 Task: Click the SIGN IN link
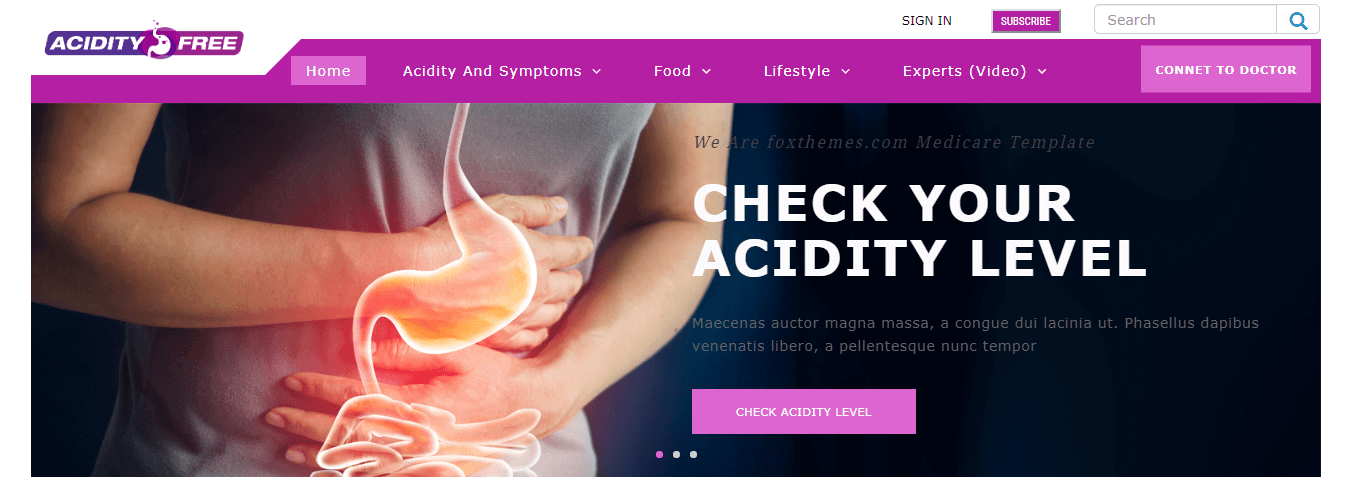tap(927, 21)
